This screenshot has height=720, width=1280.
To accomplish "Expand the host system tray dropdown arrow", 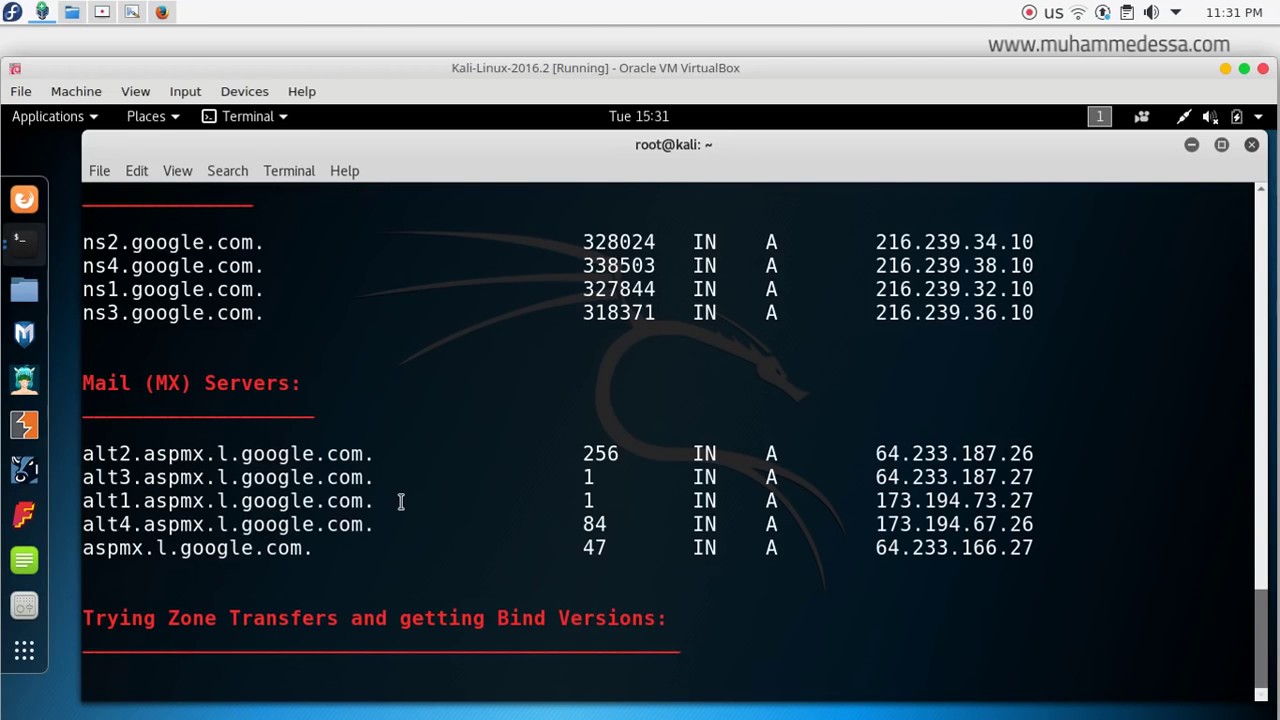I will 1176,12.
